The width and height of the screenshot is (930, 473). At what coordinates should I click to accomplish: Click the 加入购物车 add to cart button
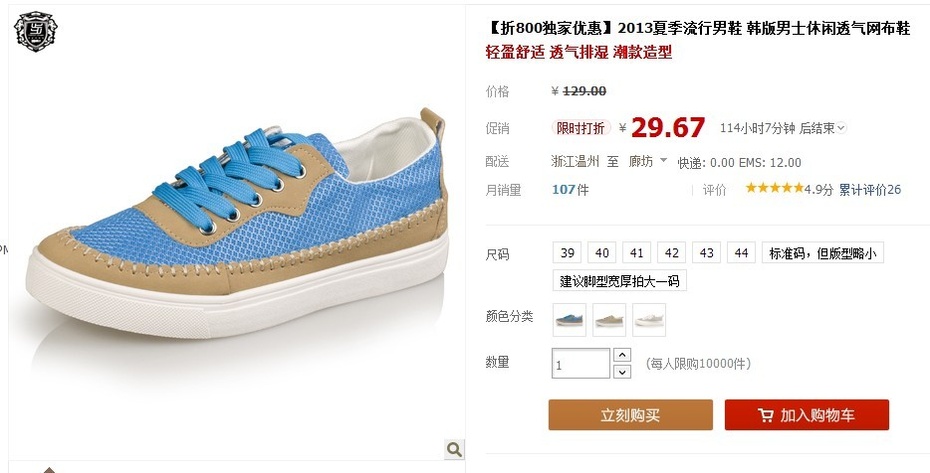(x=807, y=415)
